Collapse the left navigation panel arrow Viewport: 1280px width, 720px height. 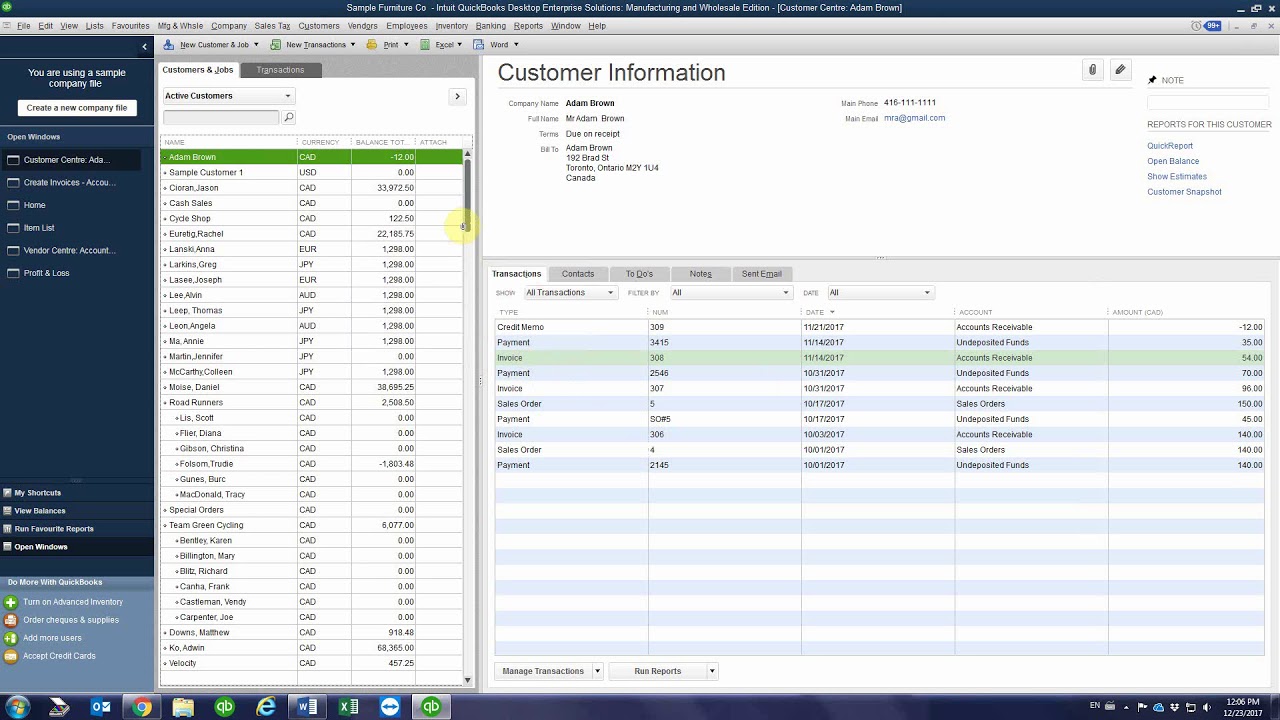tap(144, 46)
